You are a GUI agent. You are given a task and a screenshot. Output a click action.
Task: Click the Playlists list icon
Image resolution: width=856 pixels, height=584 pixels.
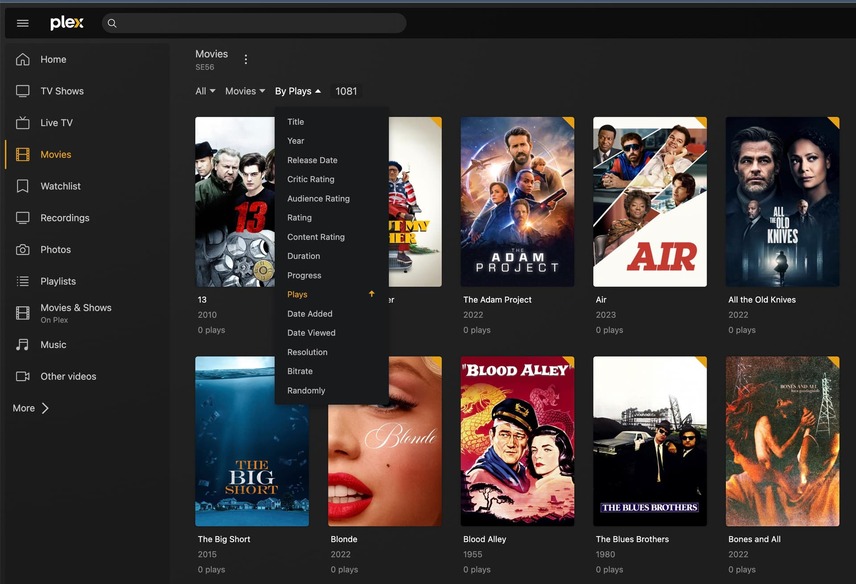click(x=22, y=281)
